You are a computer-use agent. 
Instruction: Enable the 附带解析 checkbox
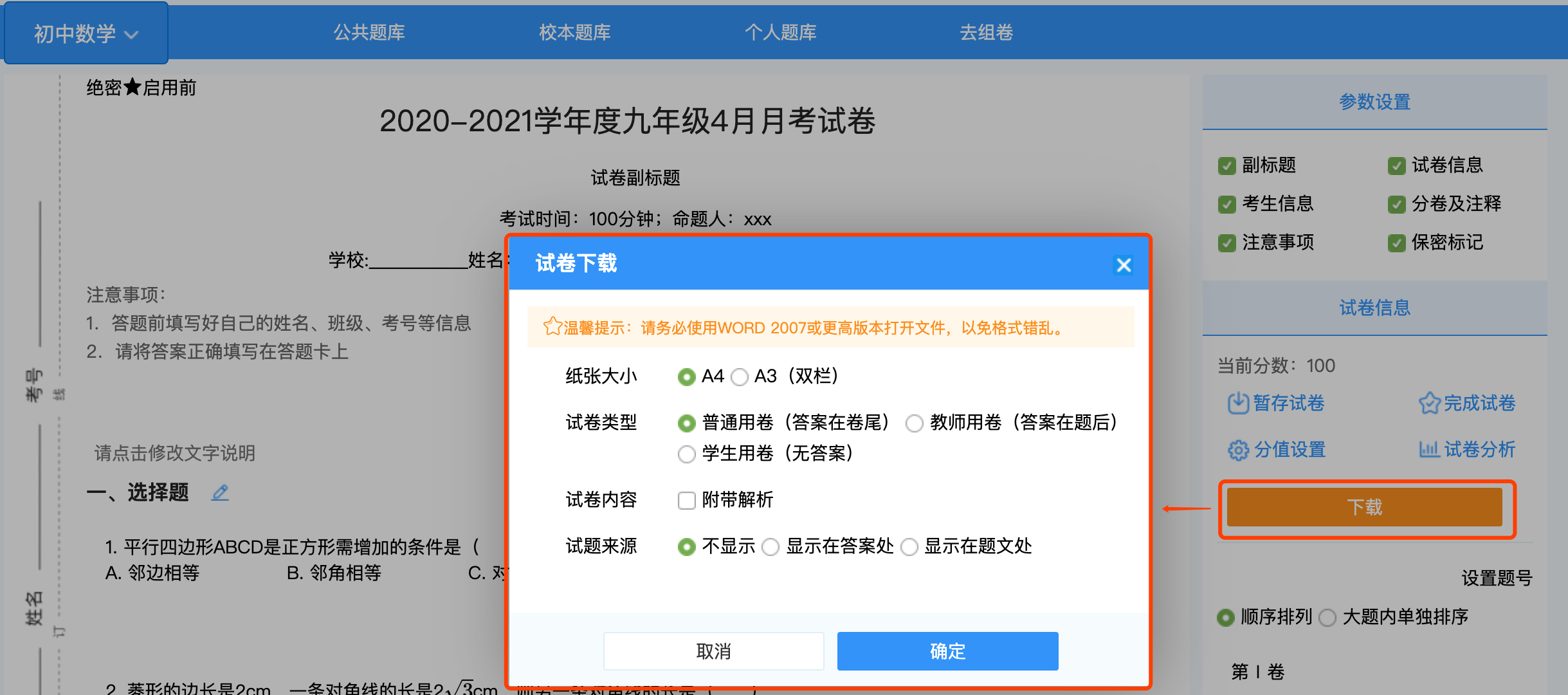[687, 500]
